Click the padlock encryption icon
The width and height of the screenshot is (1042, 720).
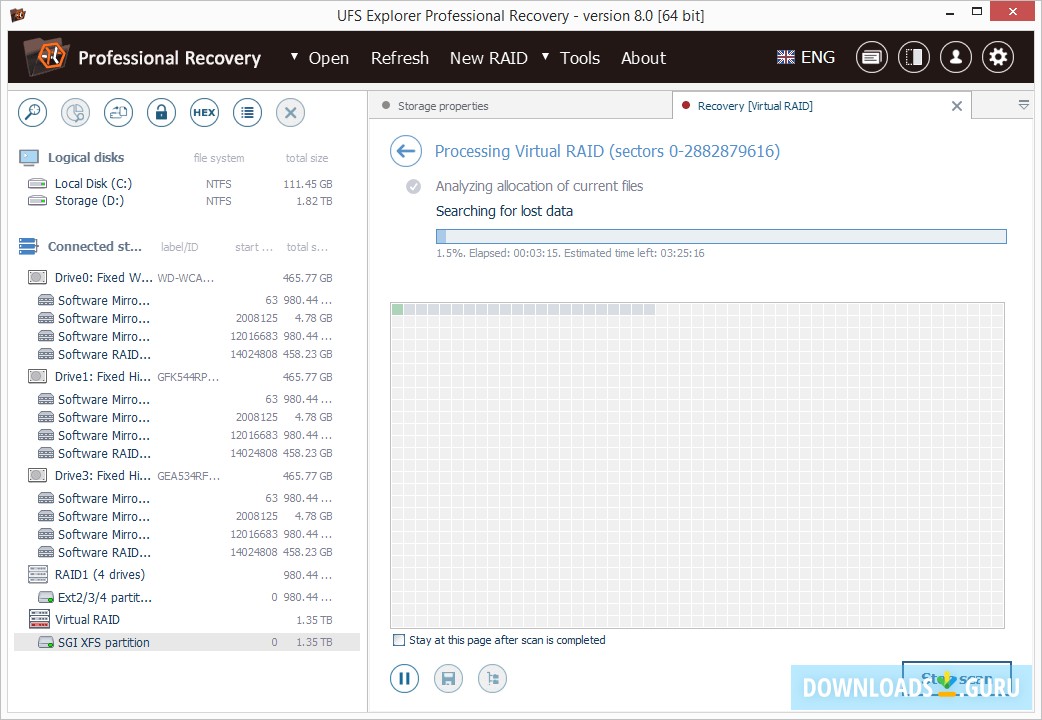(x=161, y=113)
